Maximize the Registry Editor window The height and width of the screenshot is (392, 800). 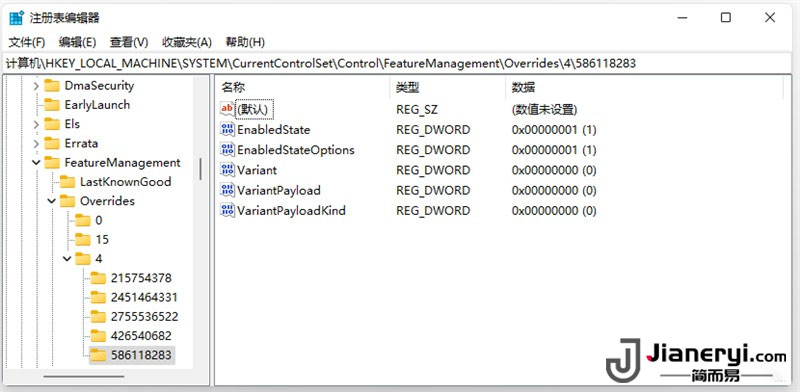(726, 17)
